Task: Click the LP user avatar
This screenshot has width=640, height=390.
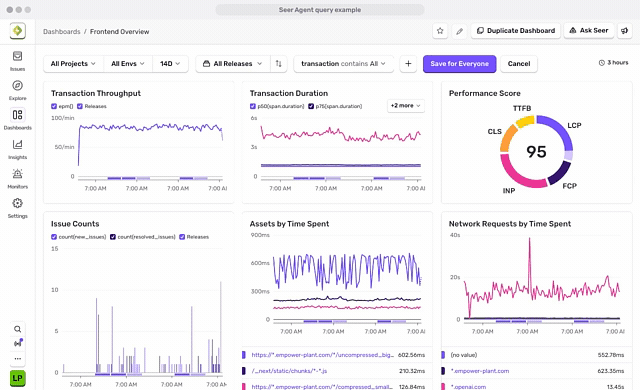Action: 18,378
